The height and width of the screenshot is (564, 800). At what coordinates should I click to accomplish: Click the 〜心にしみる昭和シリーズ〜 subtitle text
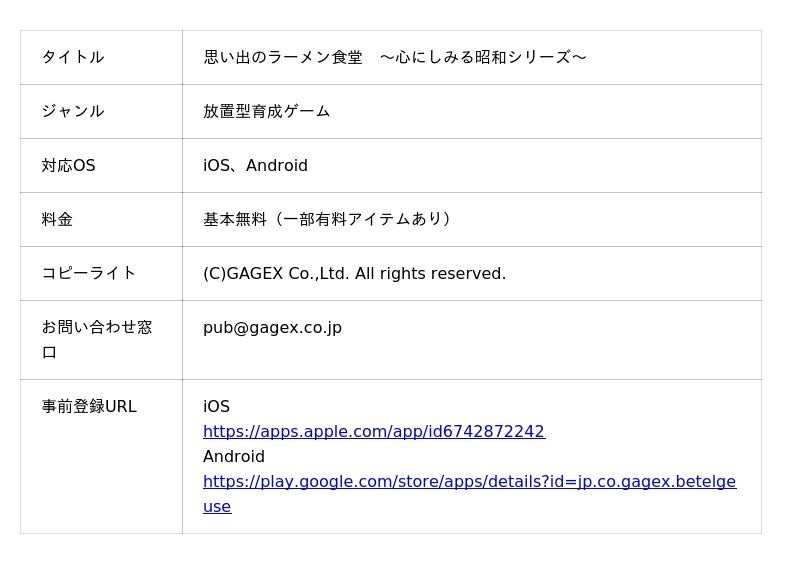[x=483, y=57]
